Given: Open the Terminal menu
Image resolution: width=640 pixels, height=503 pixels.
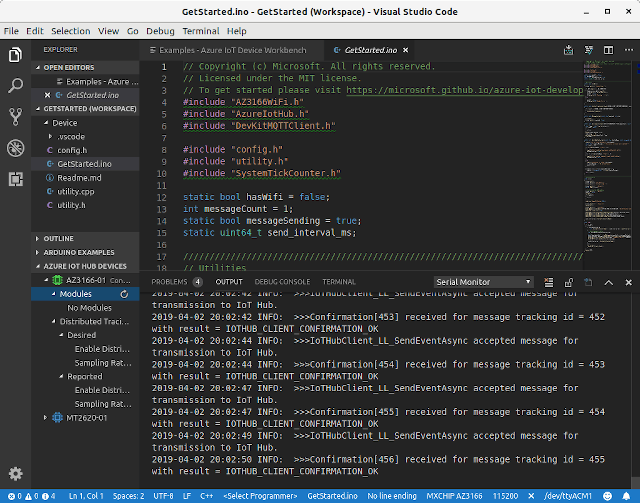Looking at the screenshot, I should click(201, 31).
